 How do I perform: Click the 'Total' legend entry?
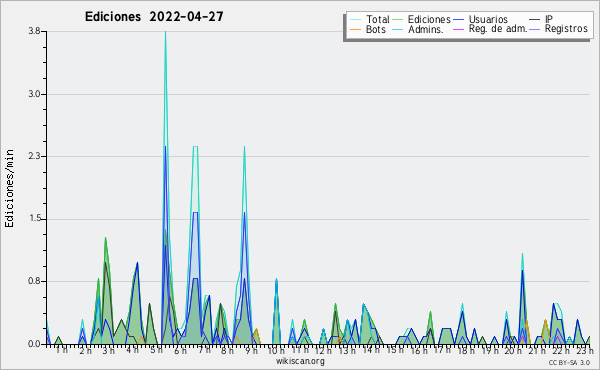pos(377,19)
